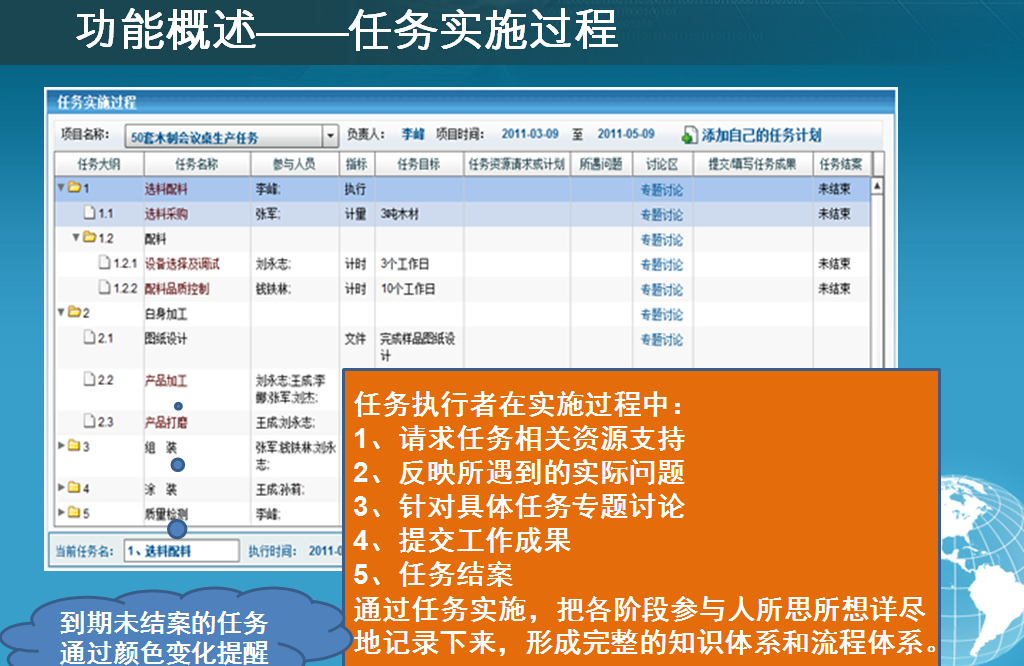1024x666 pixels.
Task: Click 未结束 status in row 1
Action: (834, 189)
